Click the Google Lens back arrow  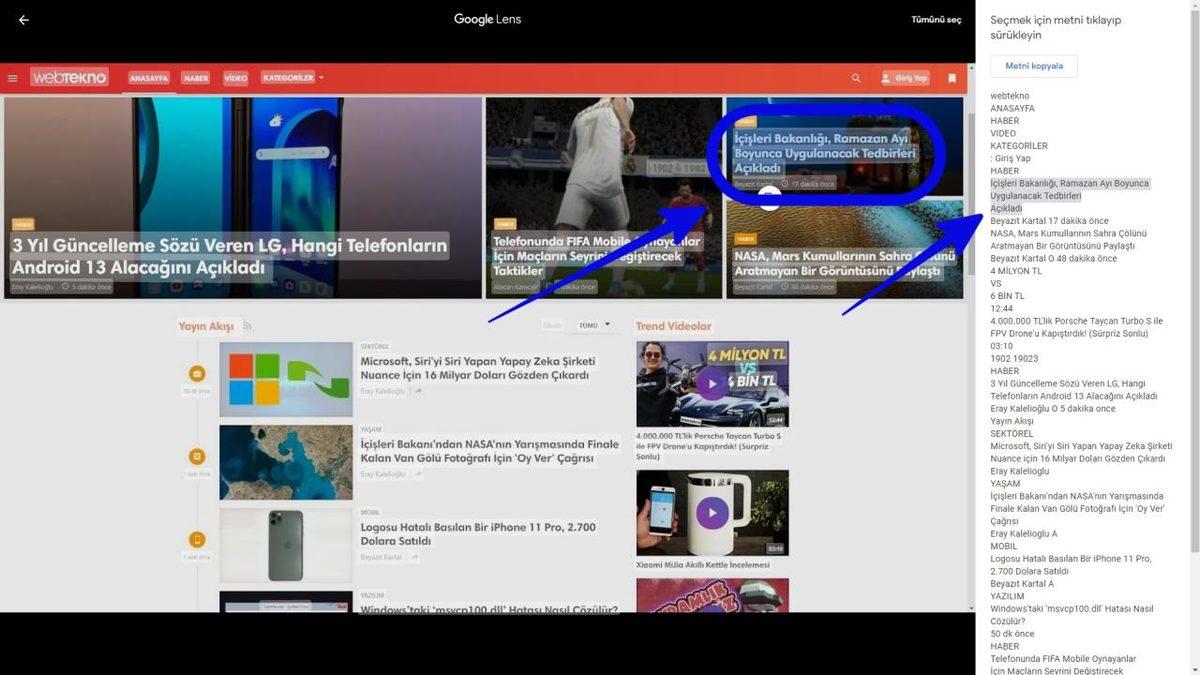click(x=24, y=20)
